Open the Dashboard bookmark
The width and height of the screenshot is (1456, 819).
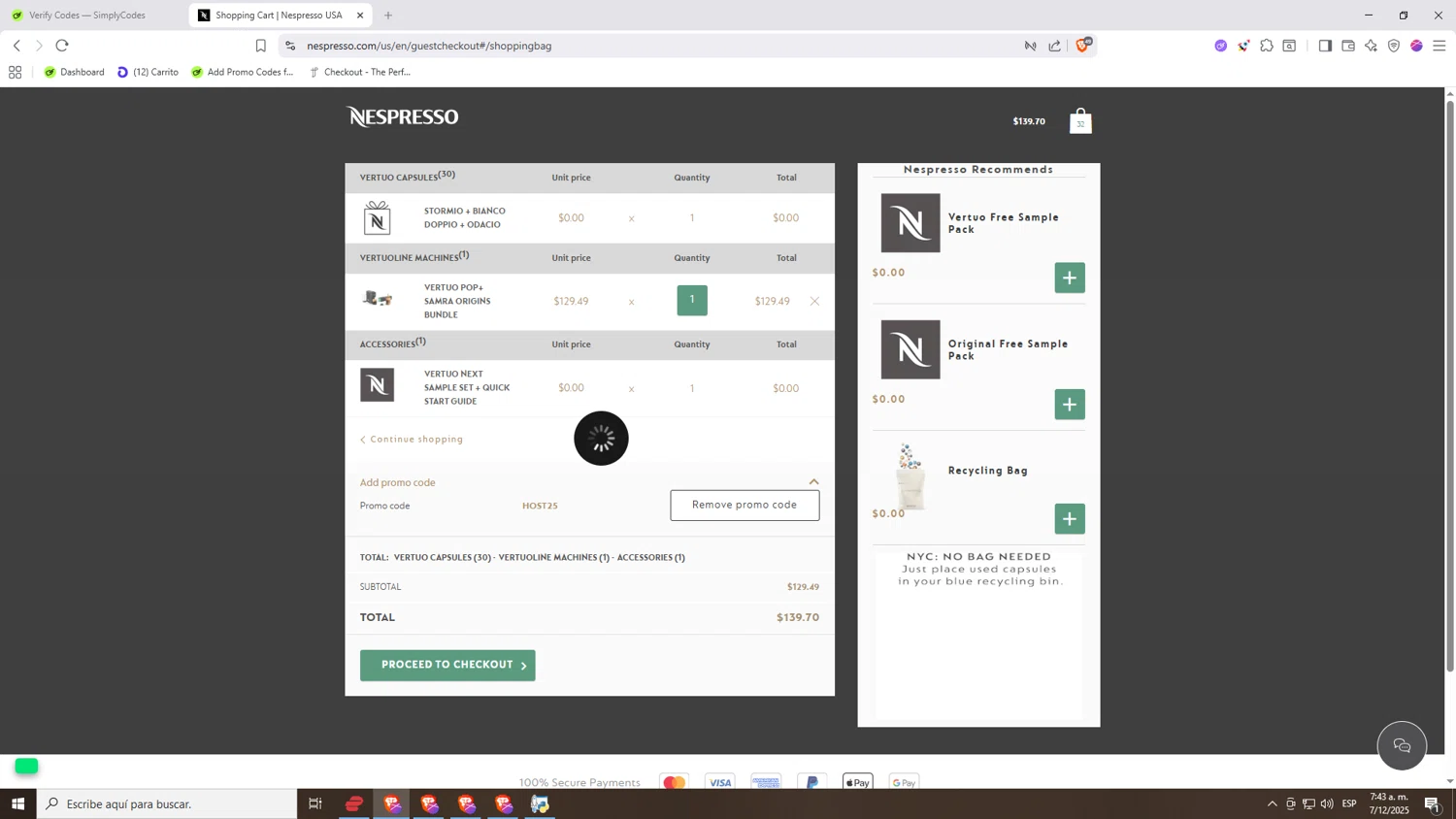[x=74, y=72]
